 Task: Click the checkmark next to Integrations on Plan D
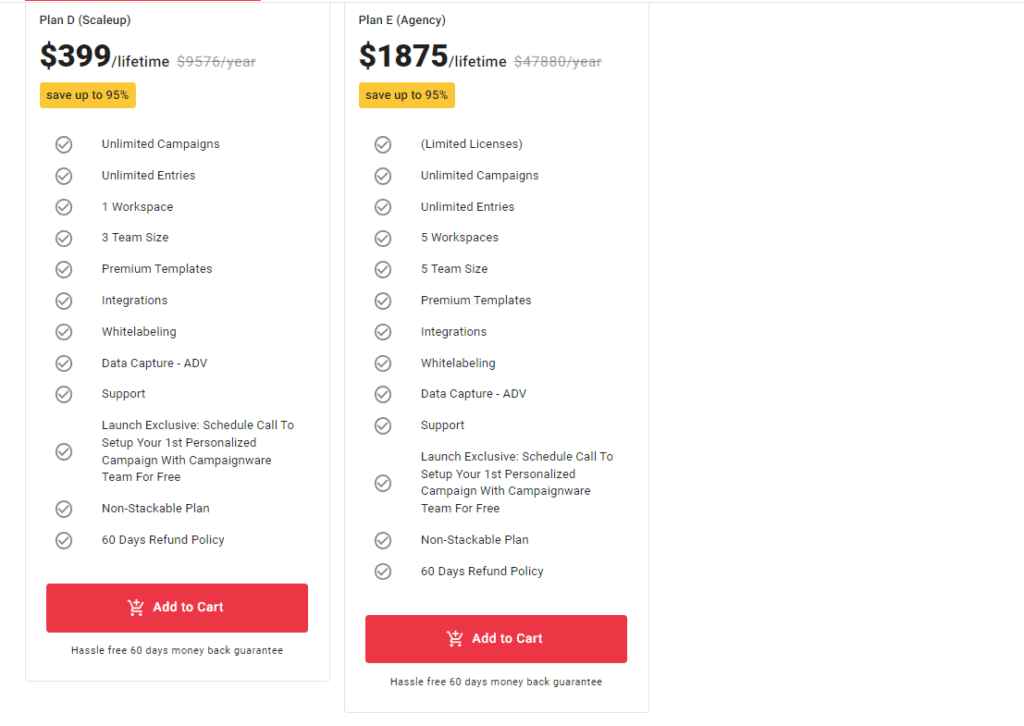pos(64,300)
